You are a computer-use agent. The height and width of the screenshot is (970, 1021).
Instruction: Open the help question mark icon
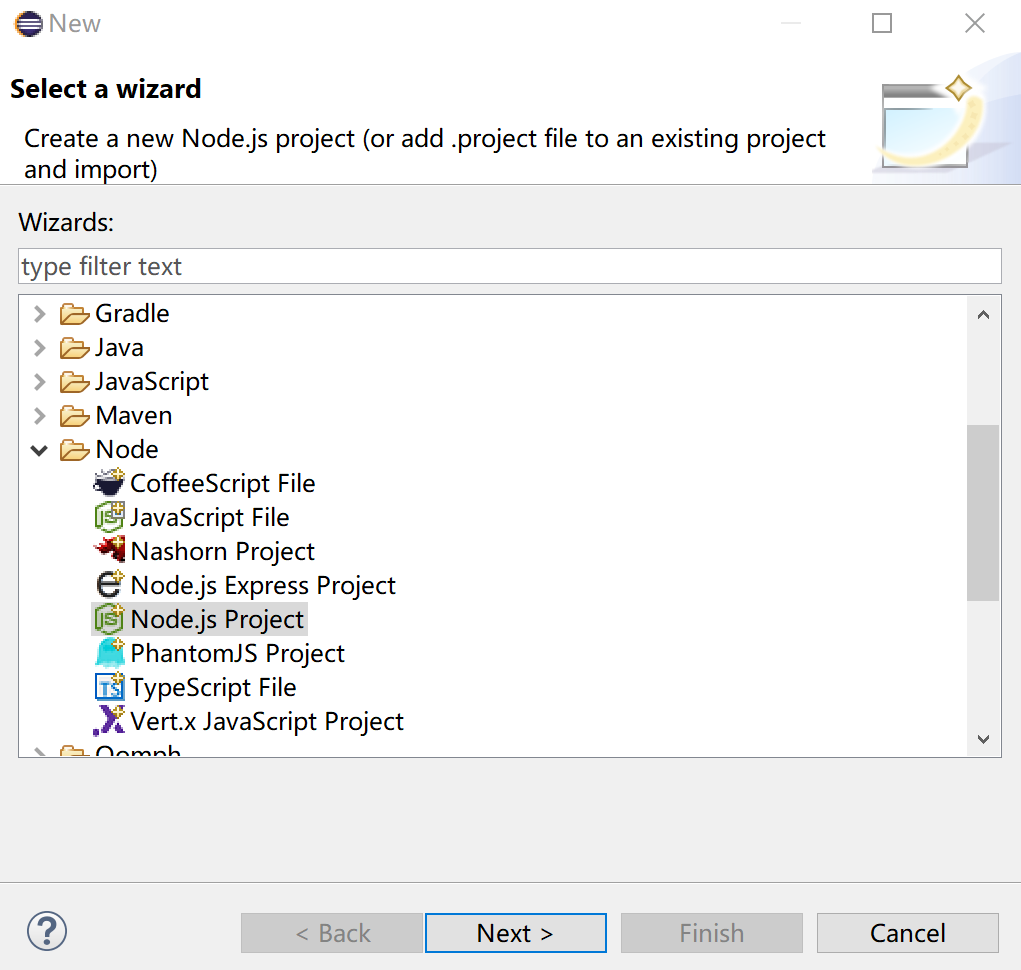[x=46, y=931]
